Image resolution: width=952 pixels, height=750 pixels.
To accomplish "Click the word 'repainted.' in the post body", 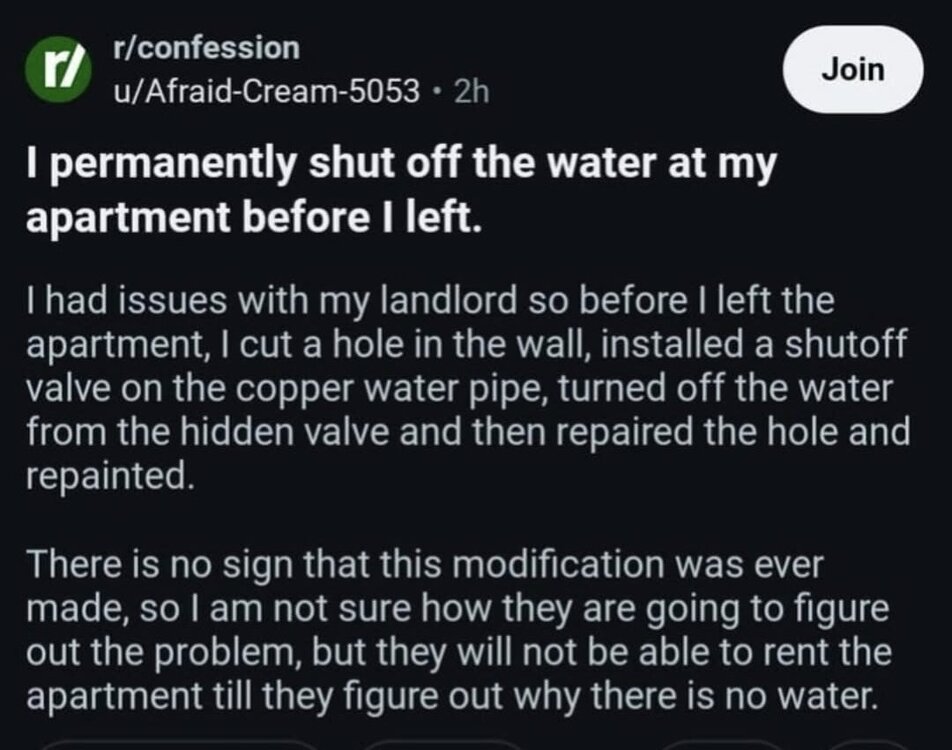I will [x=110, y=476].
